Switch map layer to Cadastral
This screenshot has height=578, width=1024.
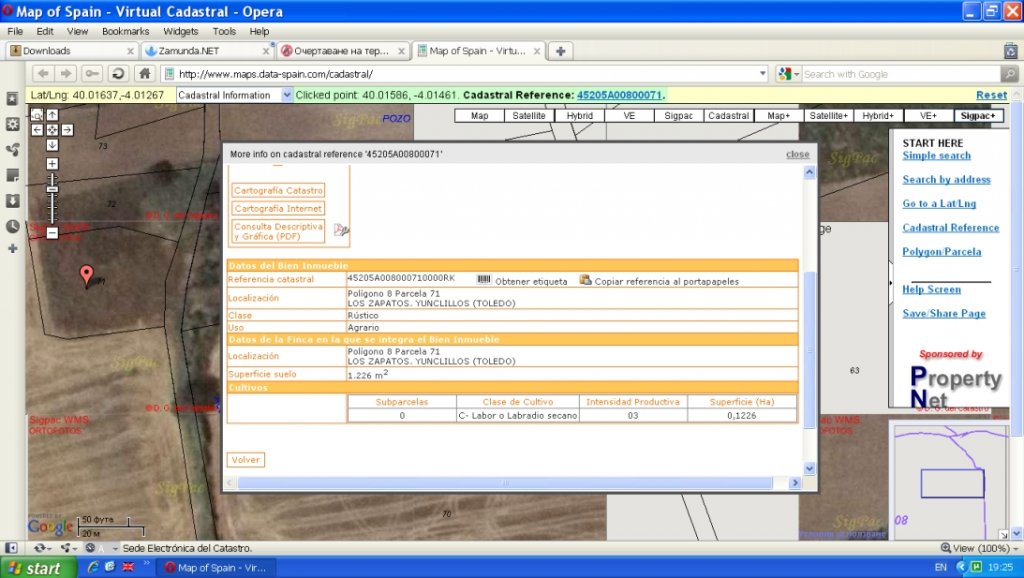pyautogui.click(x=729, y=116)
